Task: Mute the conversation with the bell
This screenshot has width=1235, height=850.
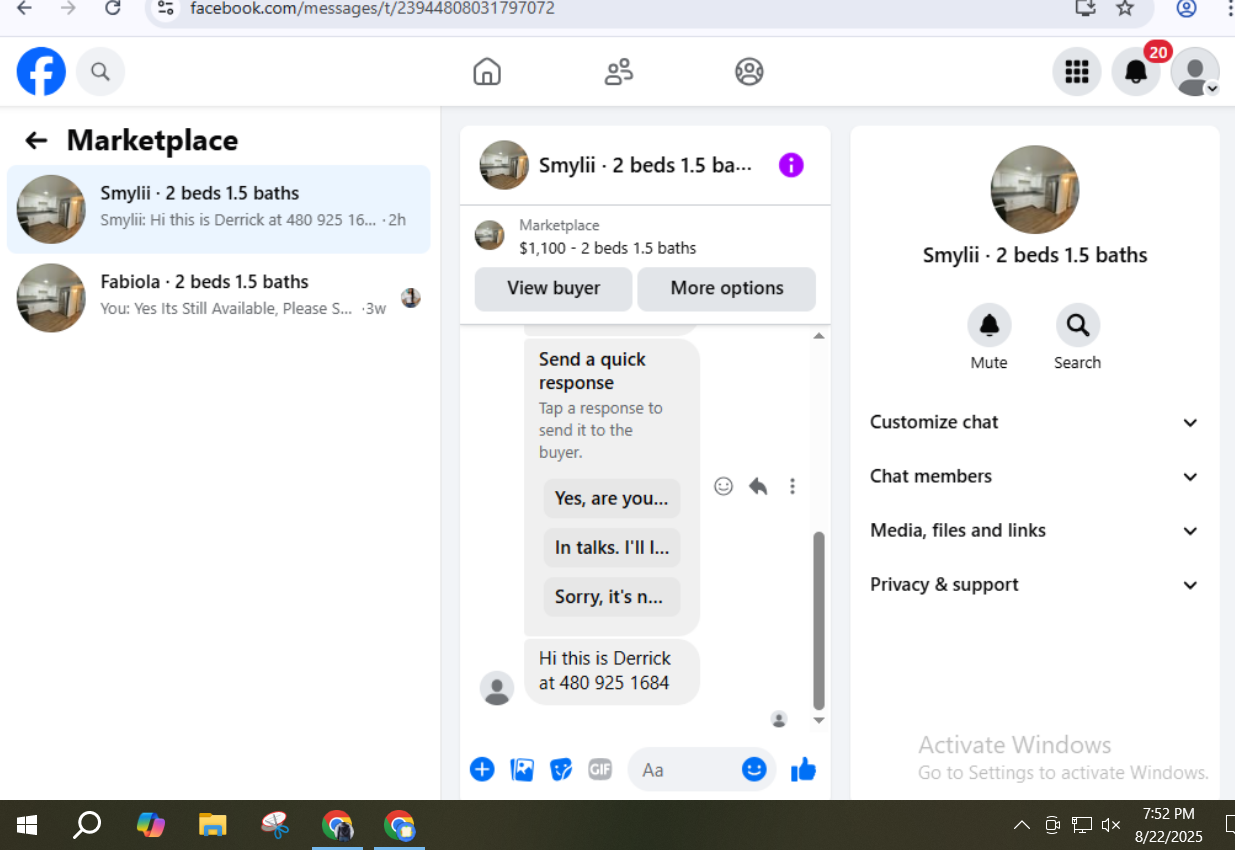Action: point(989,325)
